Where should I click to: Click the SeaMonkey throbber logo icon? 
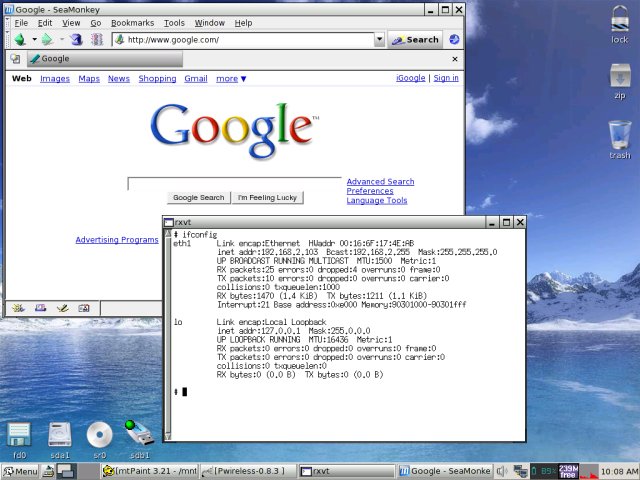454,40
